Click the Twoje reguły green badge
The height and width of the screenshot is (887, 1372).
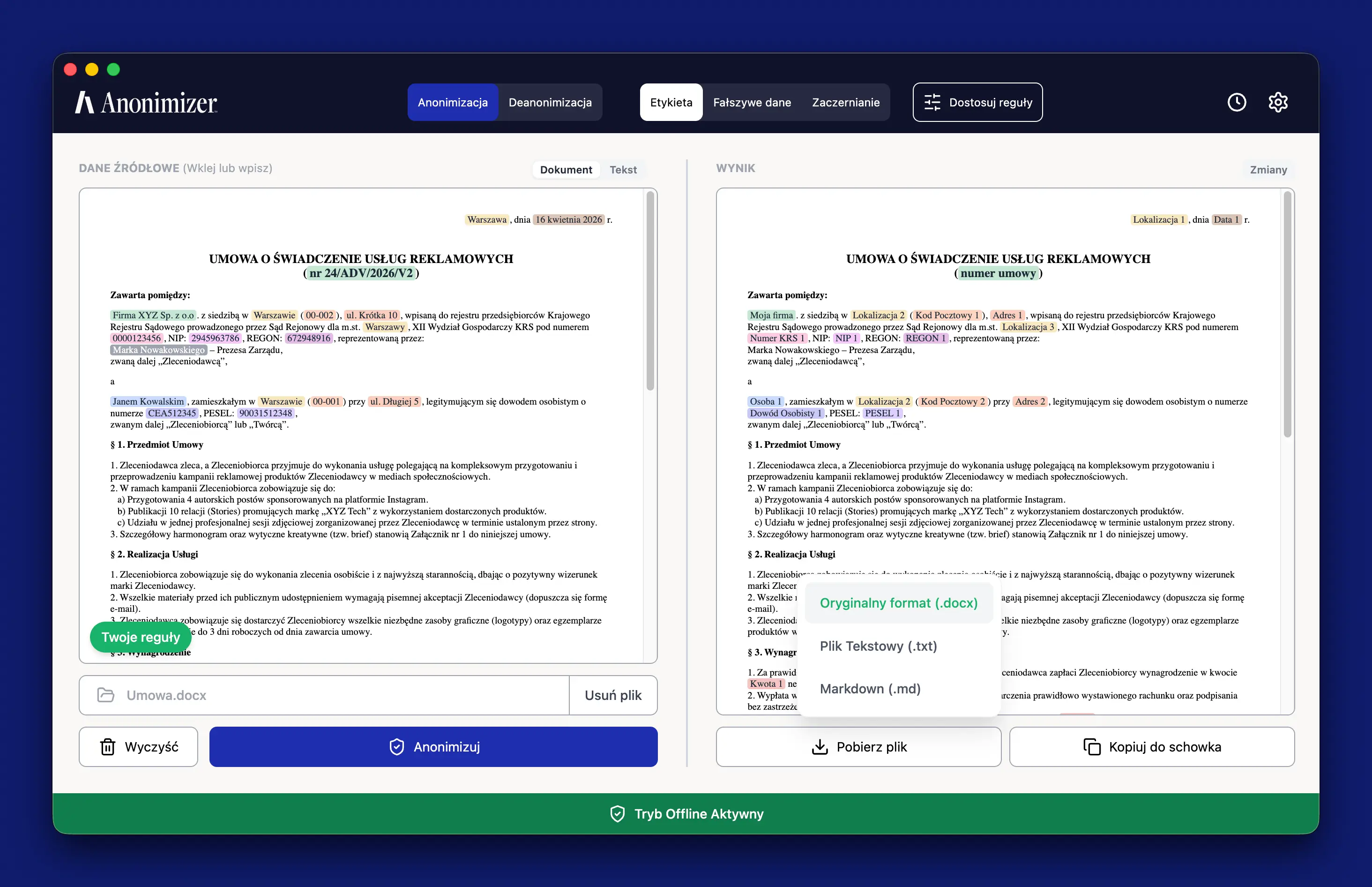coord(141,637)
